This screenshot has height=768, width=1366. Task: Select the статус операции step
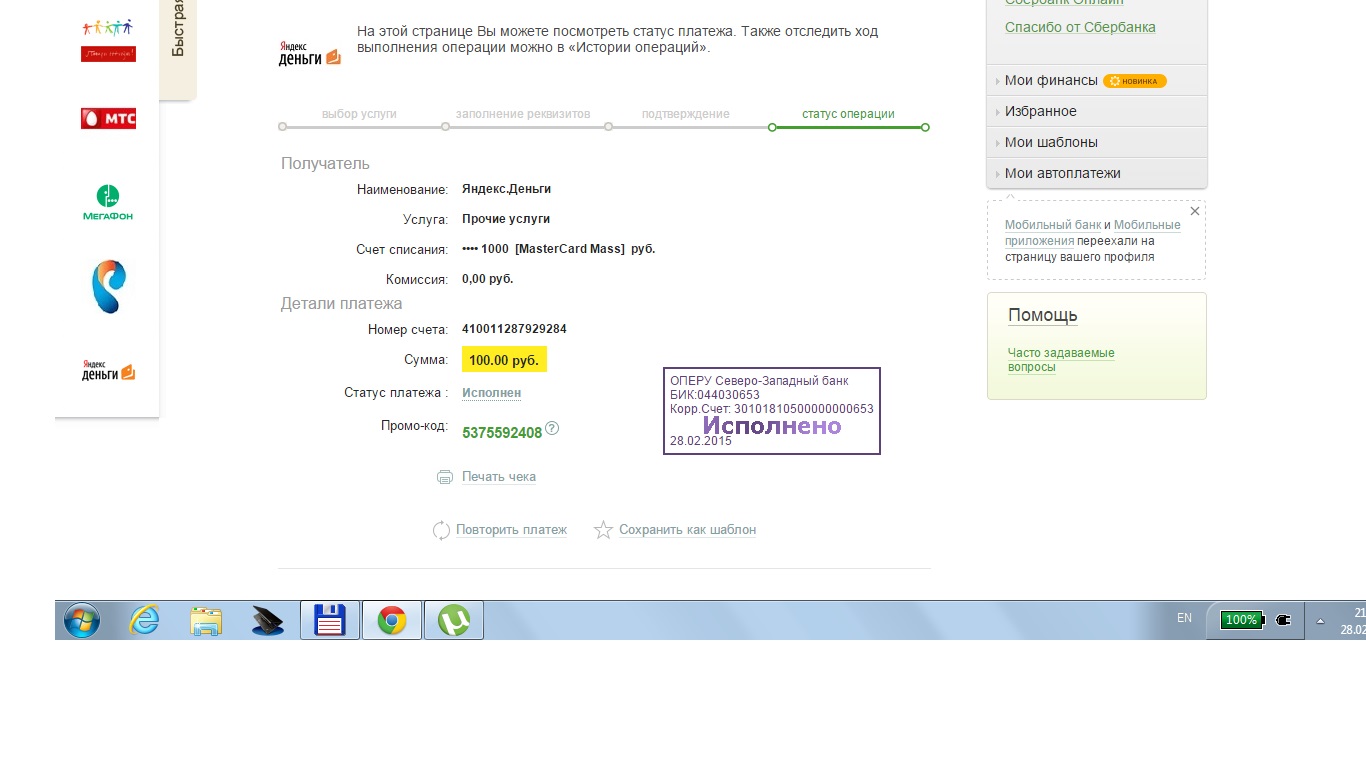(x=848, y=114)
